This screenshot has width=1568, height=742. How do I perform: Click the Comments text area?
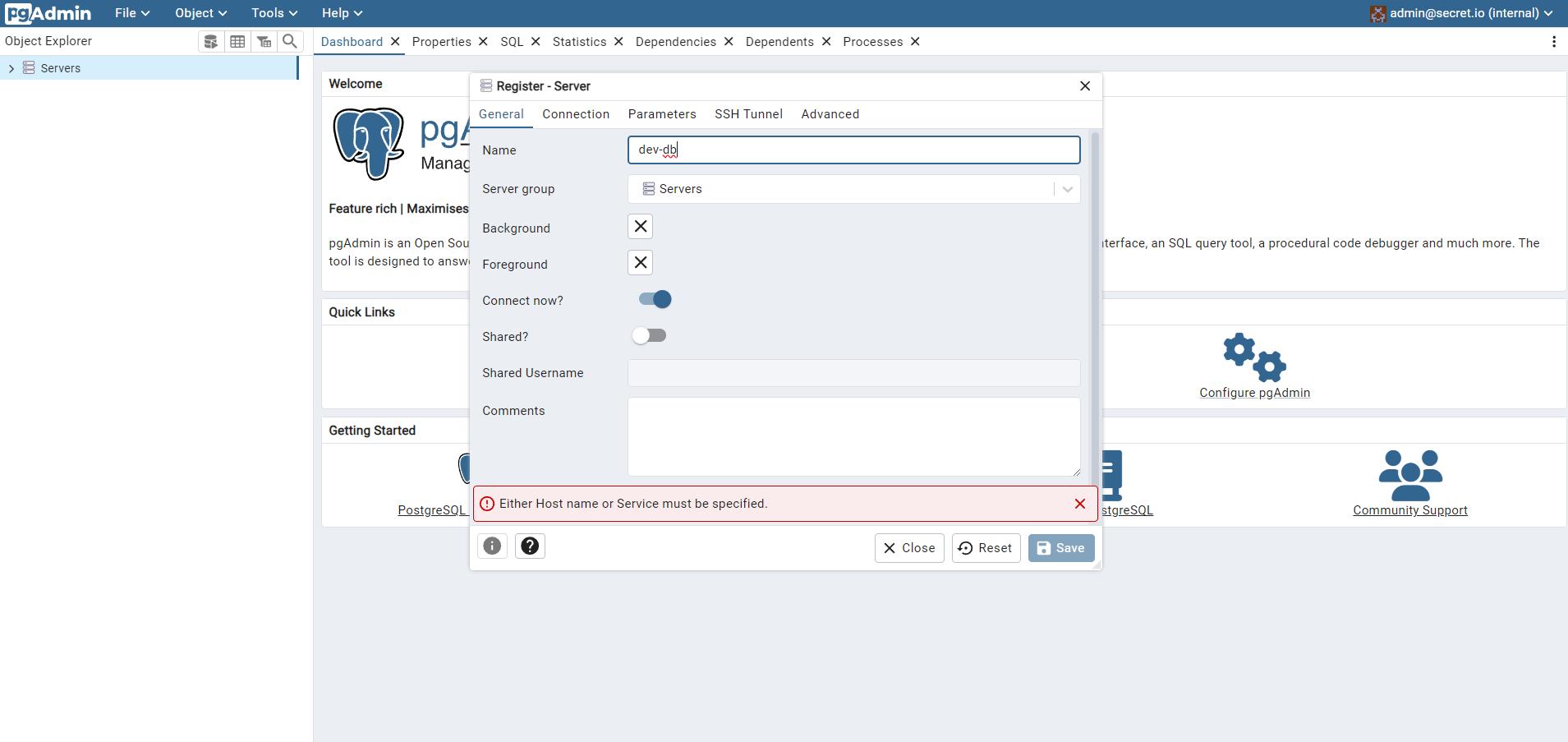853,436
